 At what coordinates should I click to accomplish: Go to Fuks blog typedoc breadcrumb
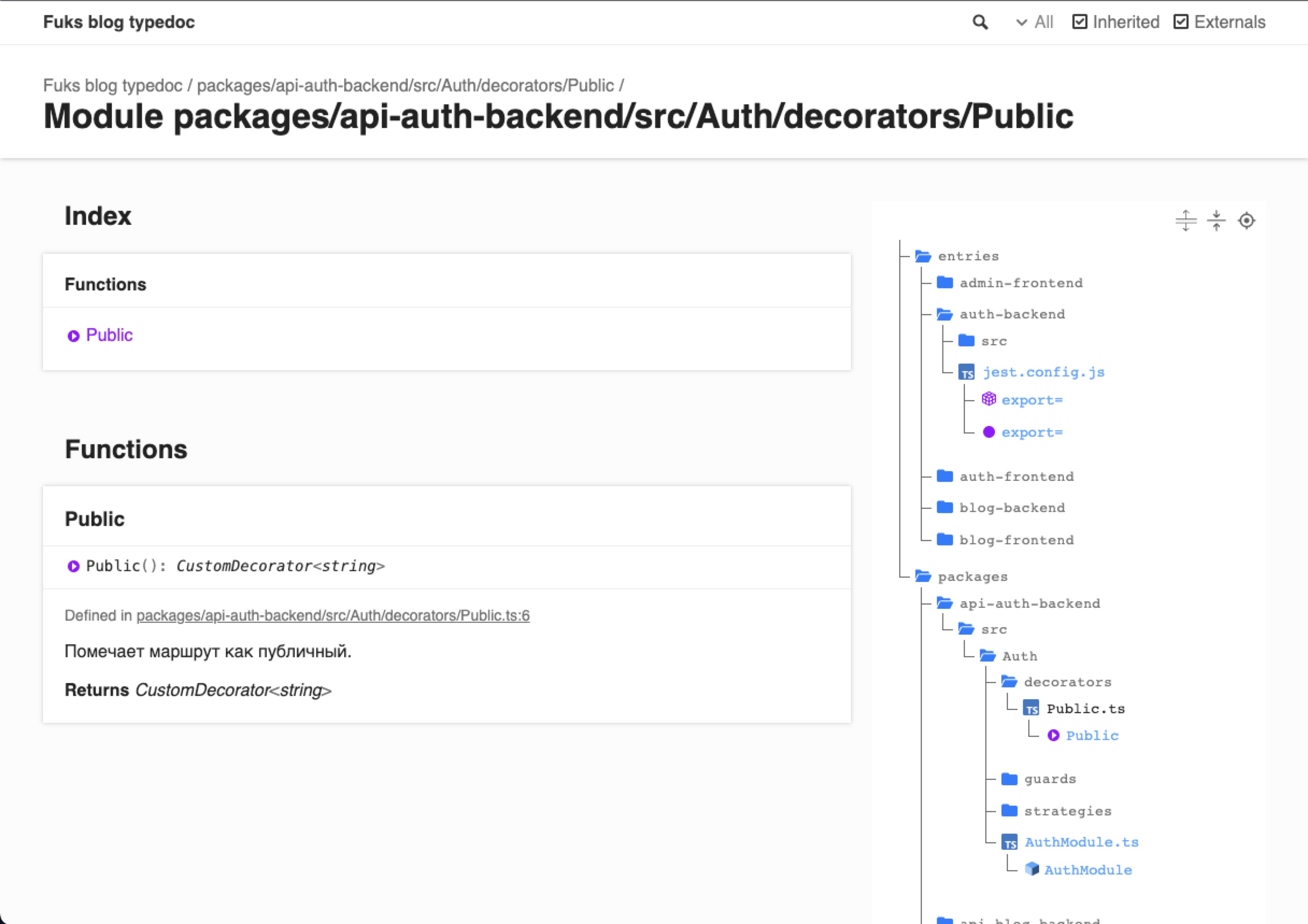pos(113,86)
